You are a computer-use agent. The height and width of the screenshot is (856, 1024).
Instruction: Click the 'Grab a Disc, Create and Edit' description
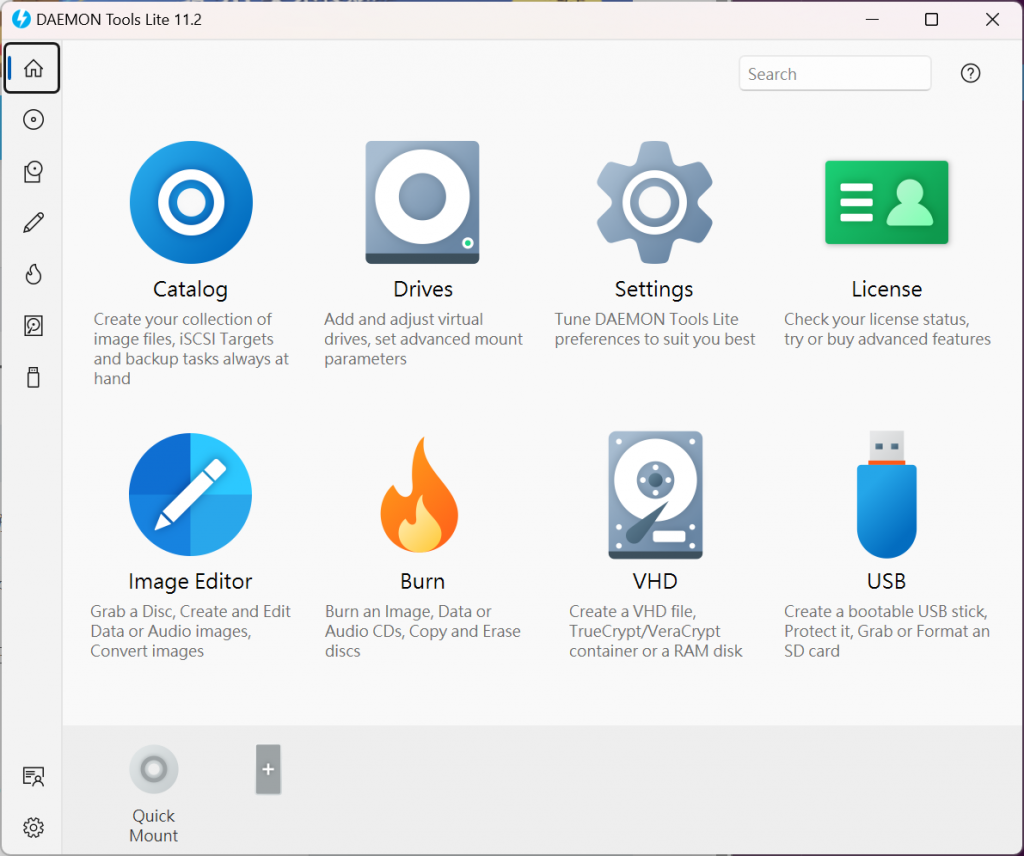pos(190,631)
